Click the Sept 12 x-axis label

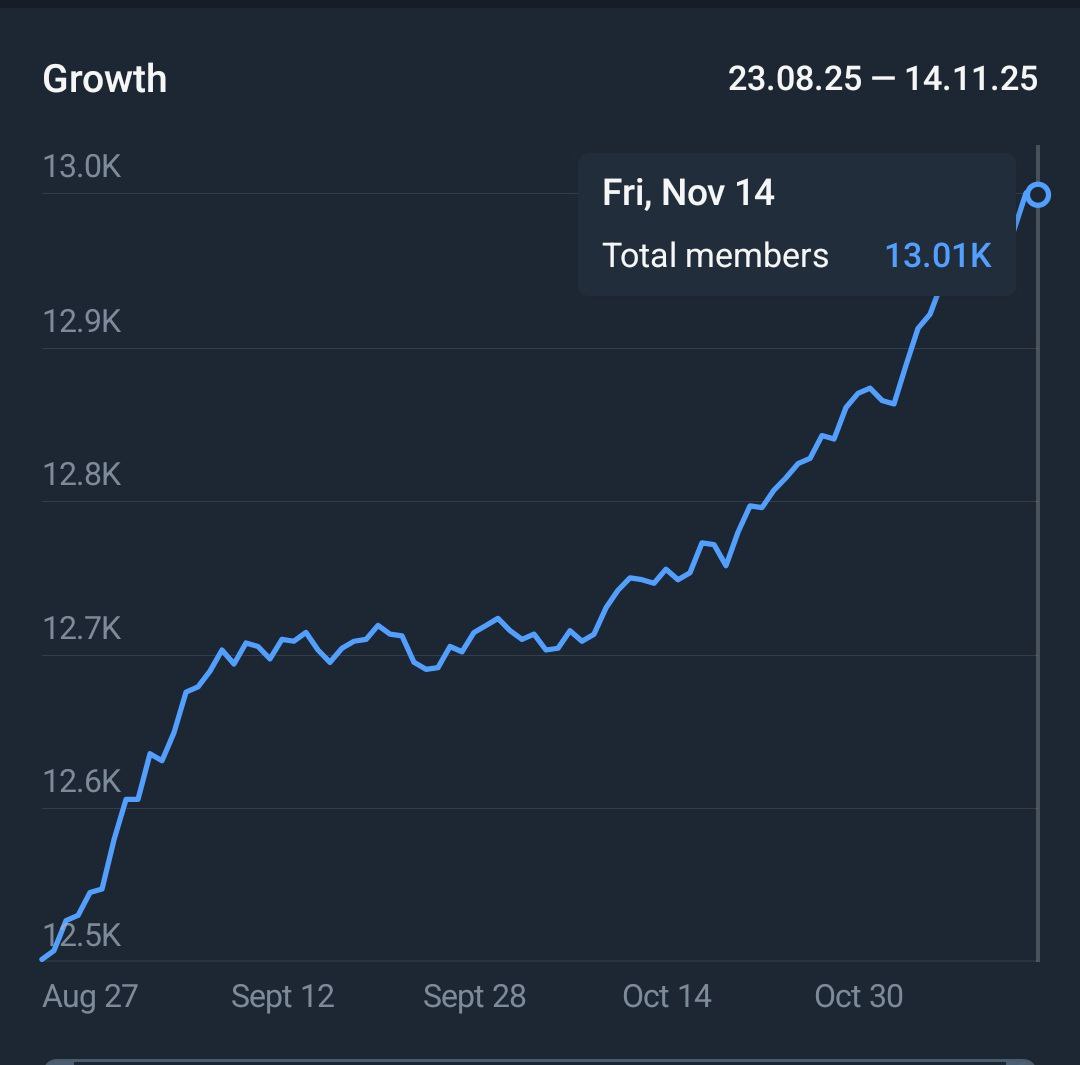click(x=282, y=996)
